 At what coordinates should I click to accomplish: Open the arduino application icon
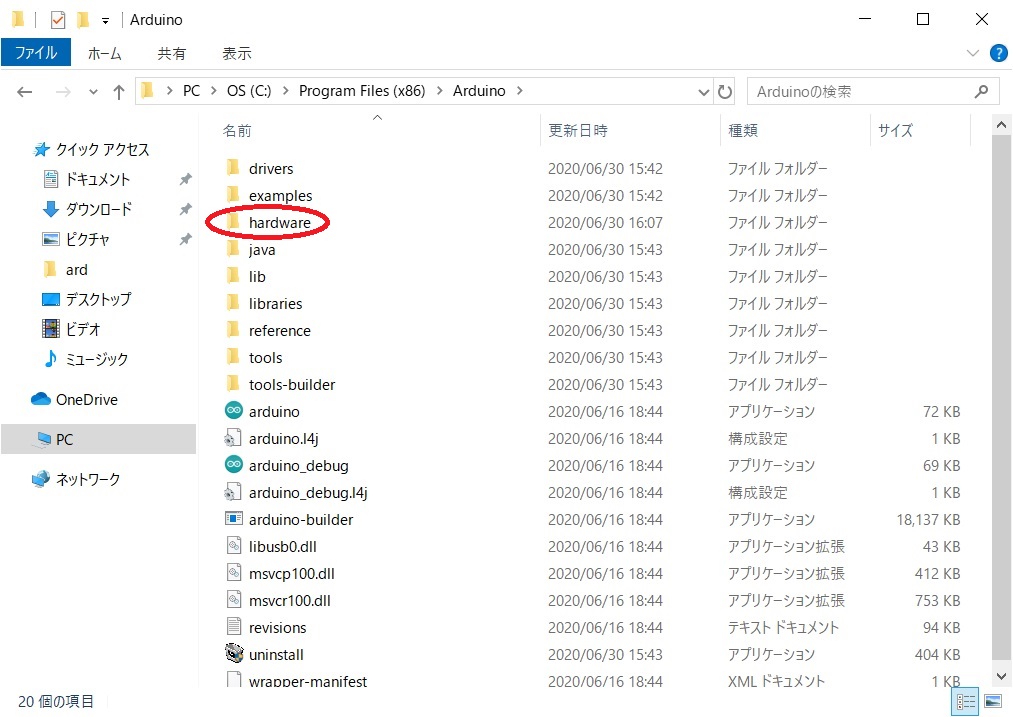(234, 411)
